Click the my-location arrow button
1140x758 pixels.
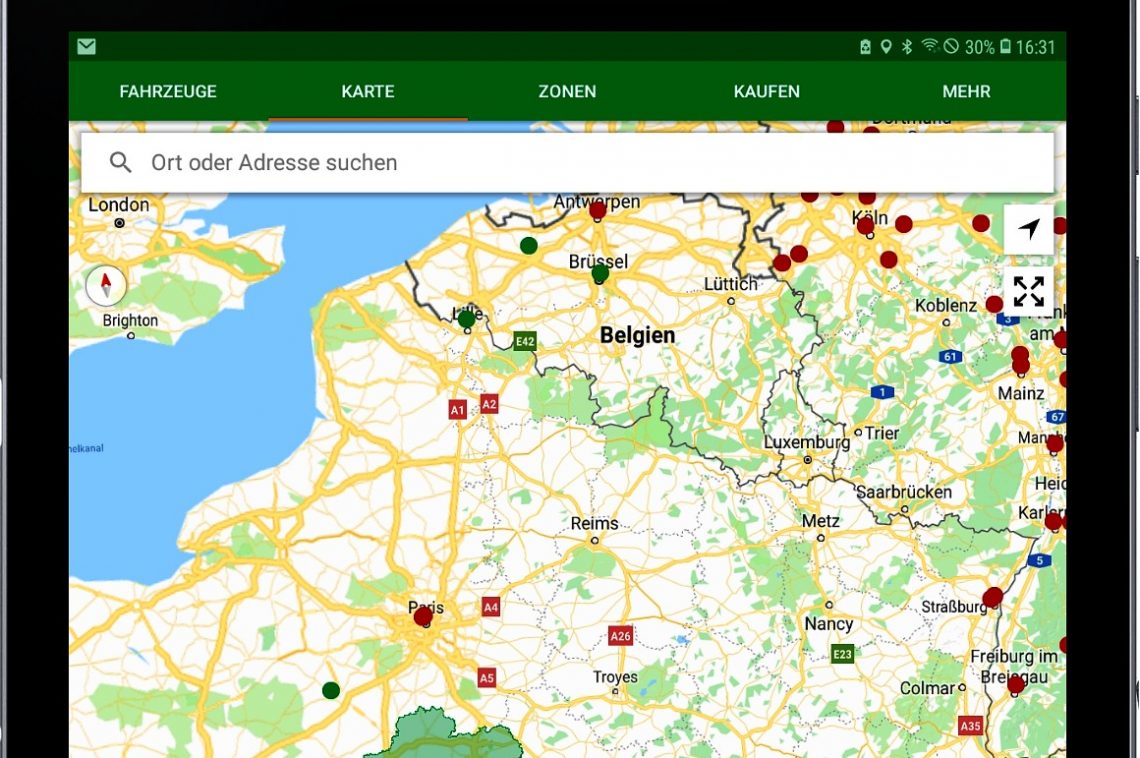[1028, 229]
